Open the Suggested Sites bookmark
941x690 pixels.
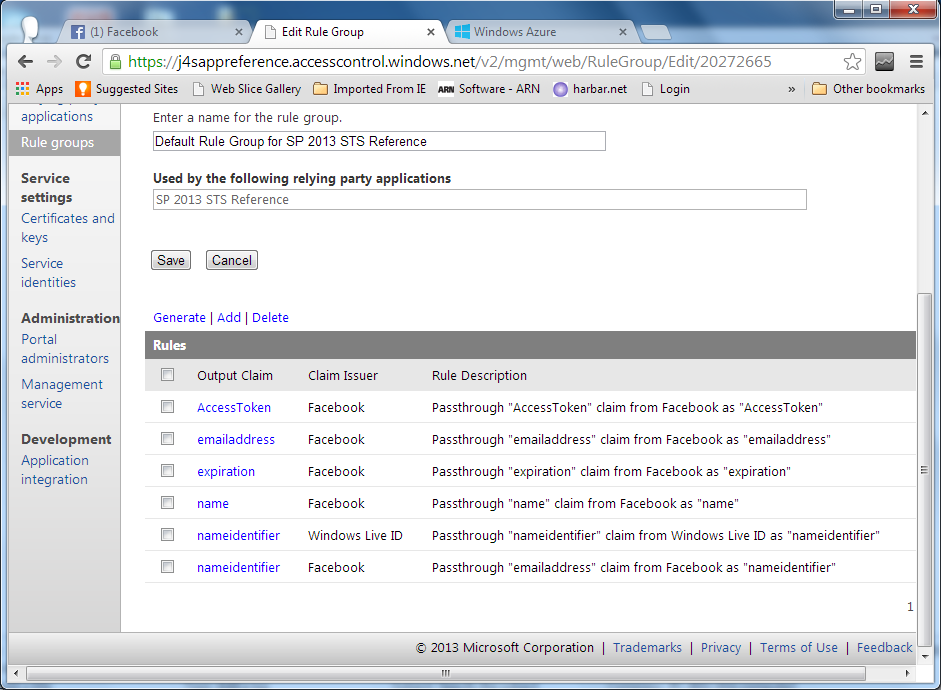pyautogui.click(x=127, y=89)
